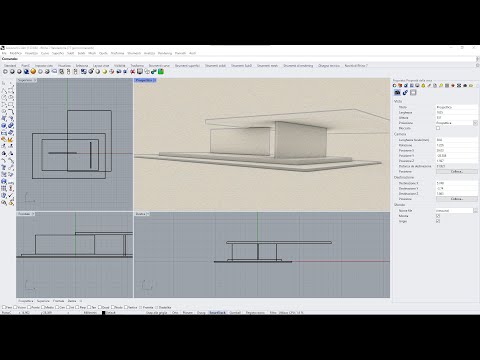Screen dimensions: 480x360
Task: Click Colloca button for Destinazione Posizione
Action: (x=457, y=199)
